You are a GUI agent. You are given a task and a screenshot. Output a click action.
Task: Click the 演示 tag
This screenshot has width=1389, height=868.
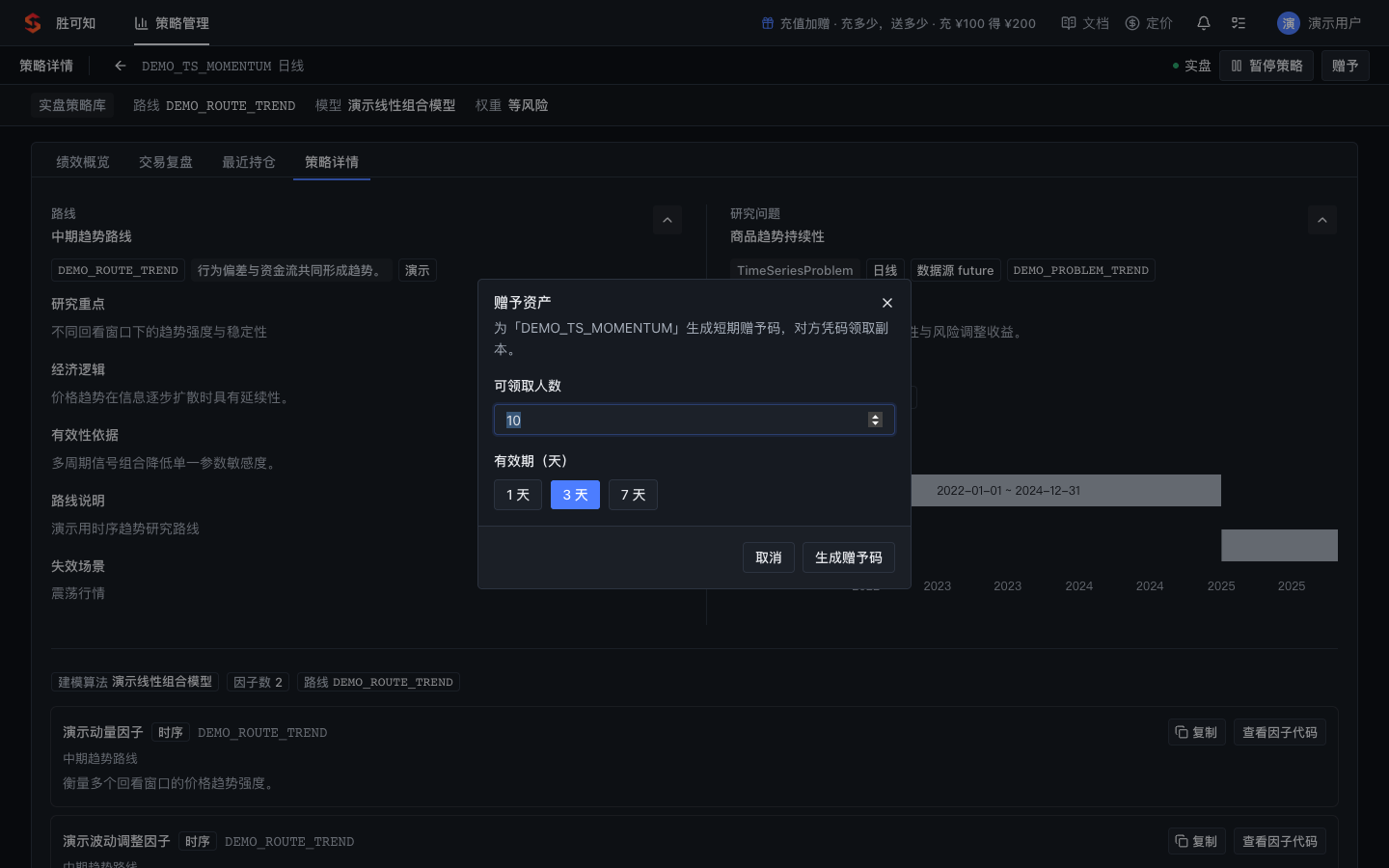click(418, 270)
